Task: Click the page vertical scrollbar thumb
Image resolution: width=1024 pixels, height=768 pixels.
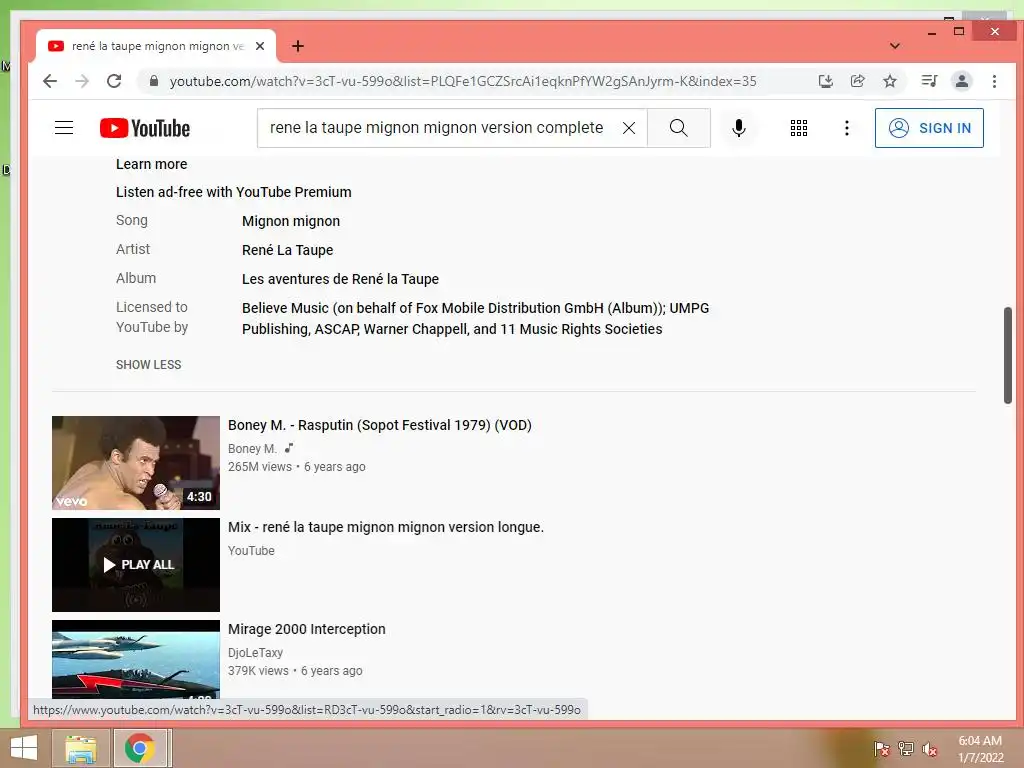Action: pos(1008,355)
